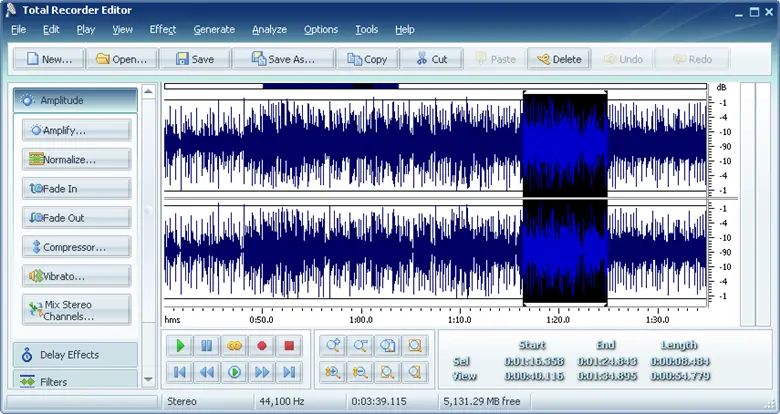Open the Normalize effect
This screenshot has width=780, height=414.
point(75,159)
